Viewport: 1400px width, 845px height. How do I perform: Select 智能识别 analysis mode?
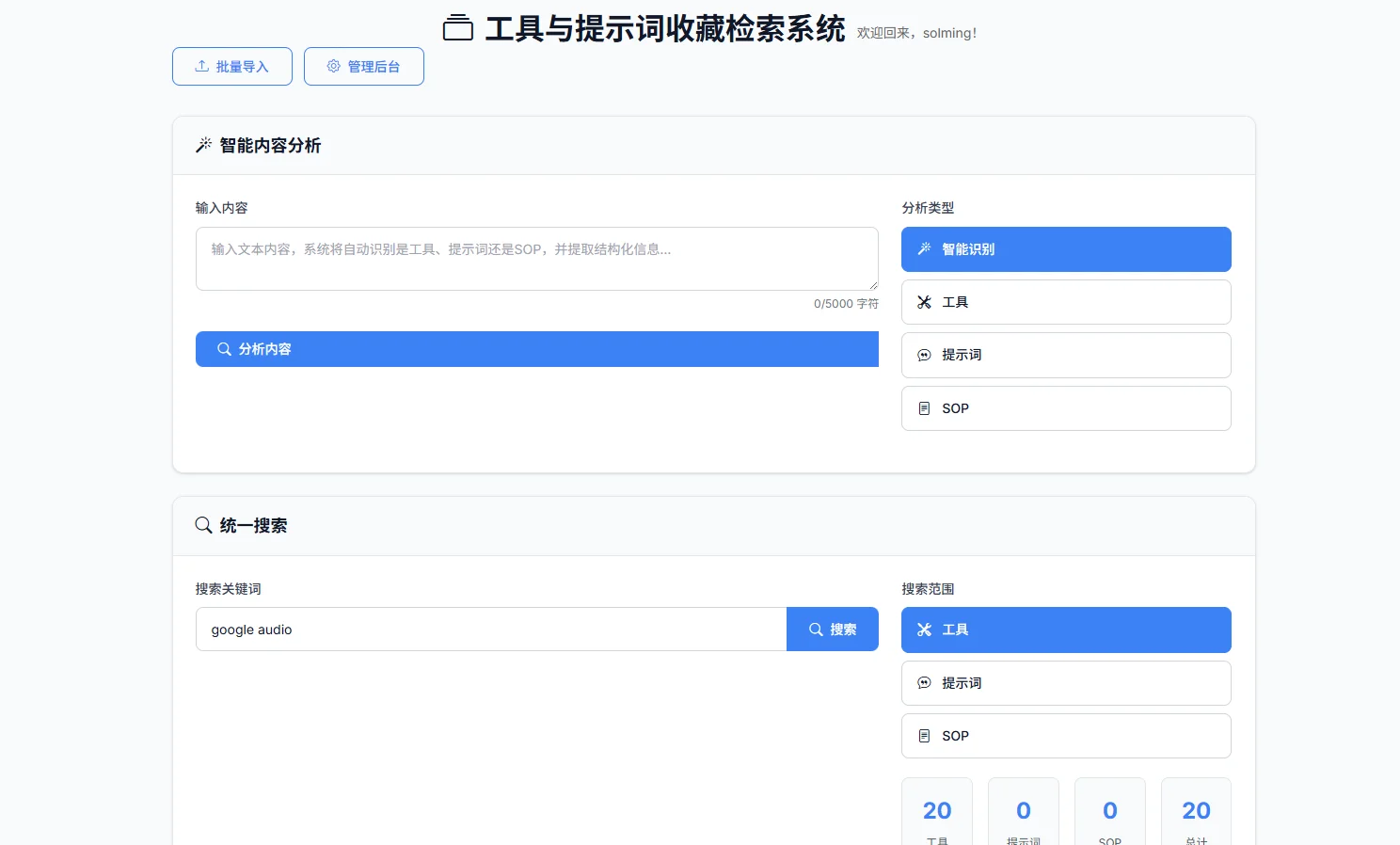[1065, 248]
